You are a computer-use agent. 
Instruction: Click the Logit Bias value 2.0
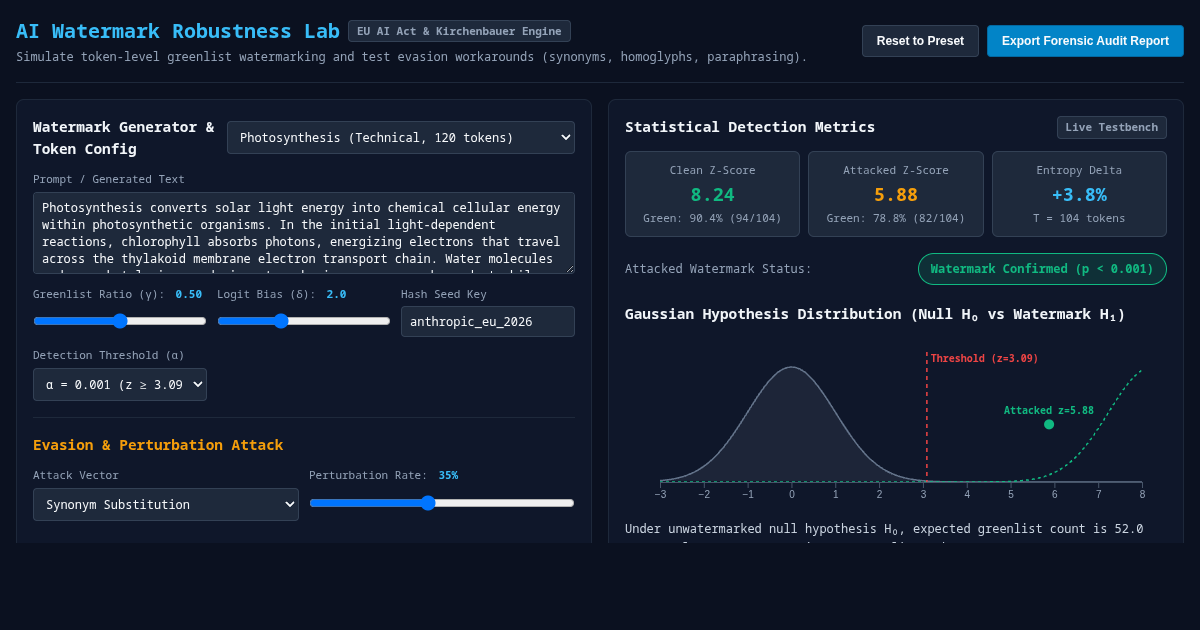[x=336, y=294]
